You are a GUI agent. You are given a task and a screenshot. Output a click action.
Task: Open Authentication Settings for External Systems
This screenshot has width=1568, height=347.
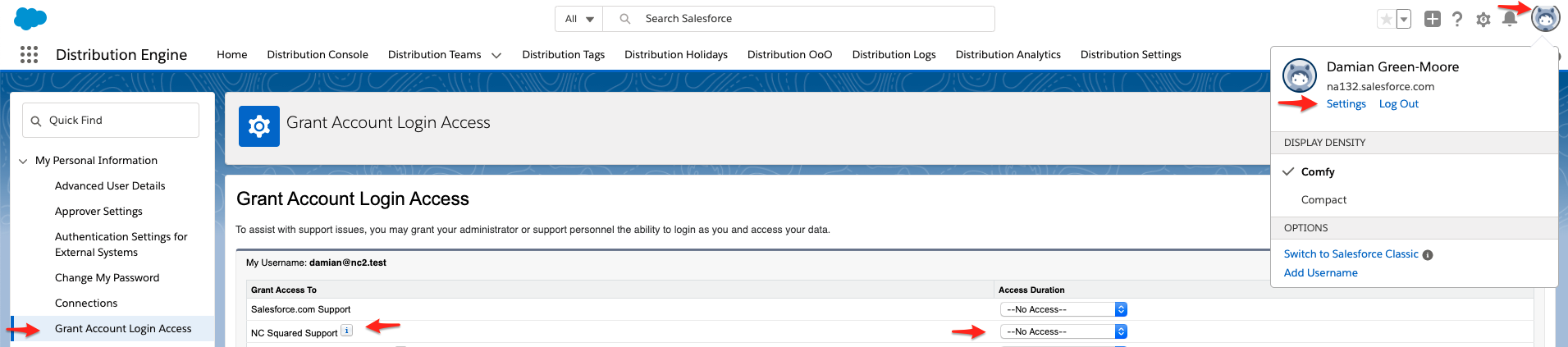click(121, 244)
